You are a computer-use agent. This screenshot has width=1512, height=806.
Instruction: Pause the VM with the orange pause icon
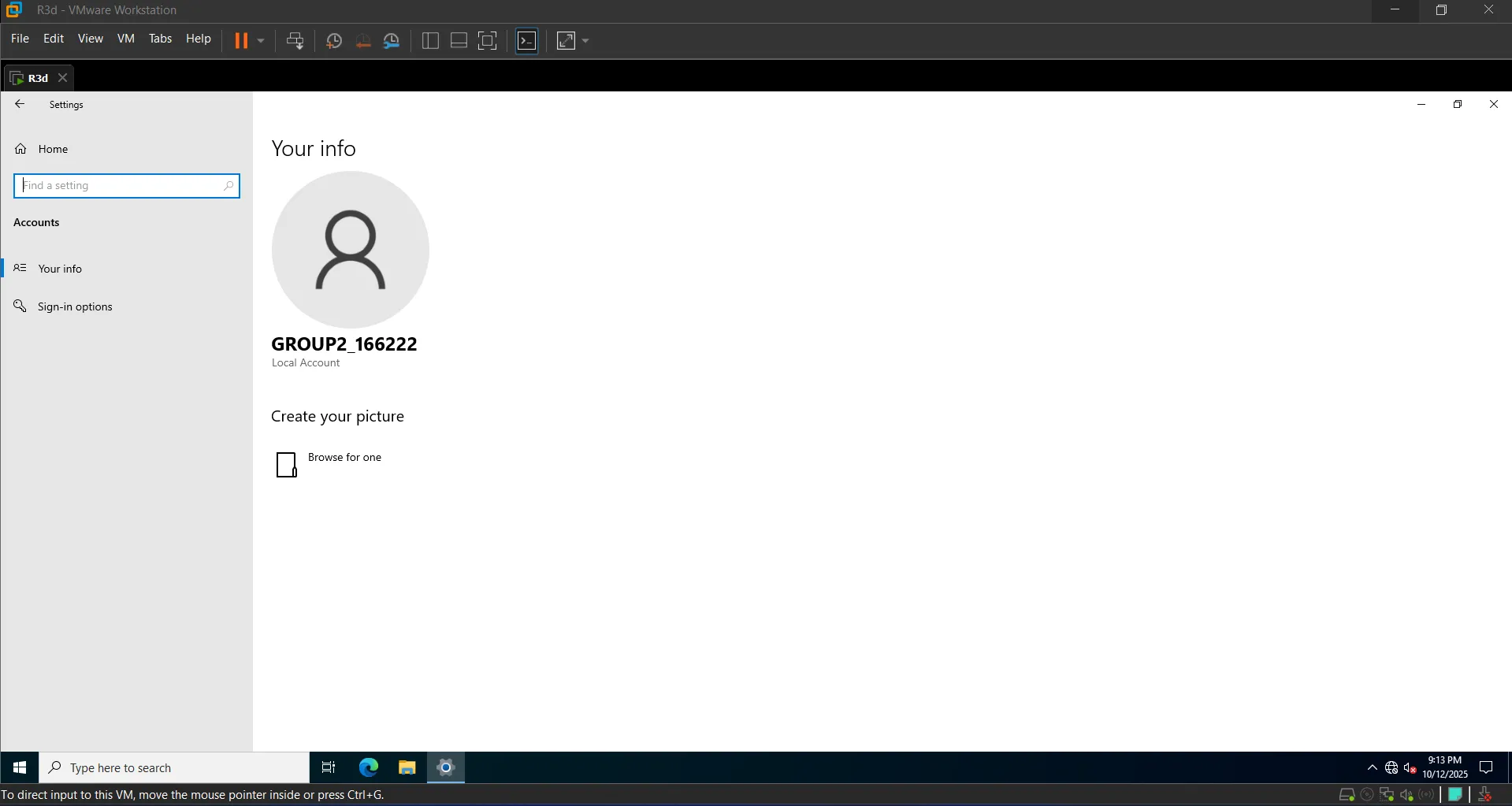(x=241, y=40)
